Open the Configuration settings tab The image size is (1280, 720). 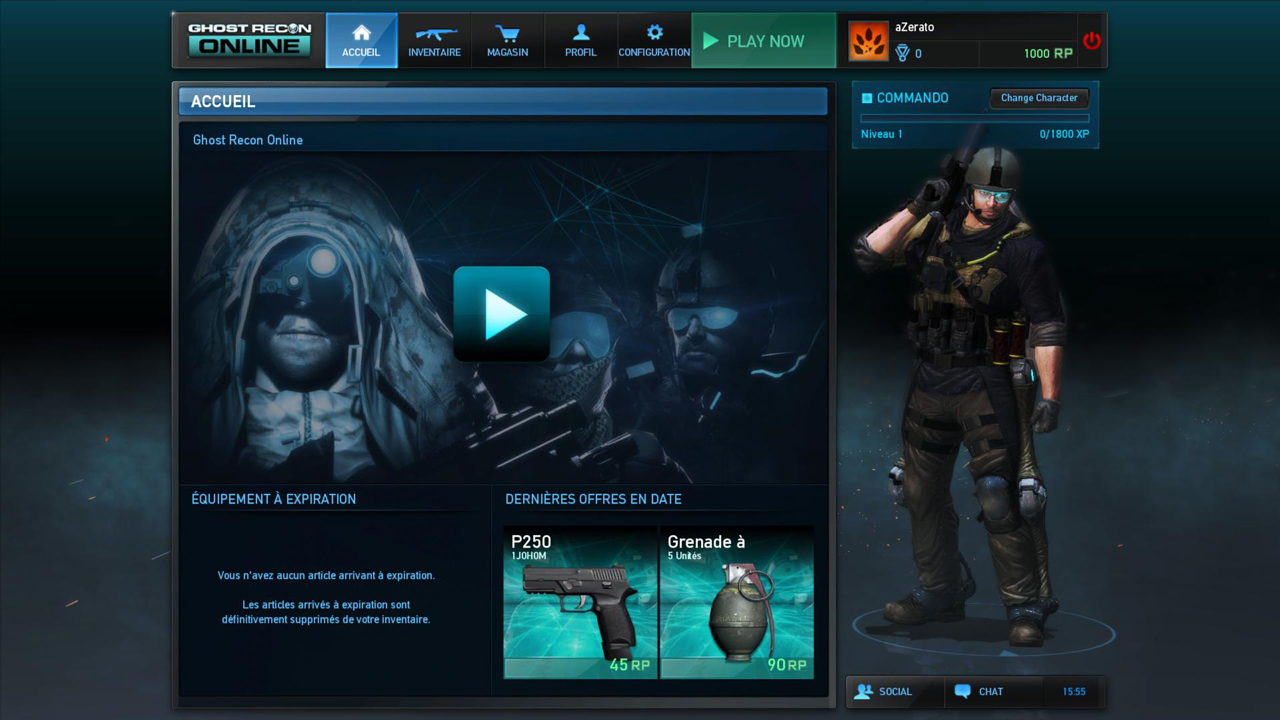point(654,41)
